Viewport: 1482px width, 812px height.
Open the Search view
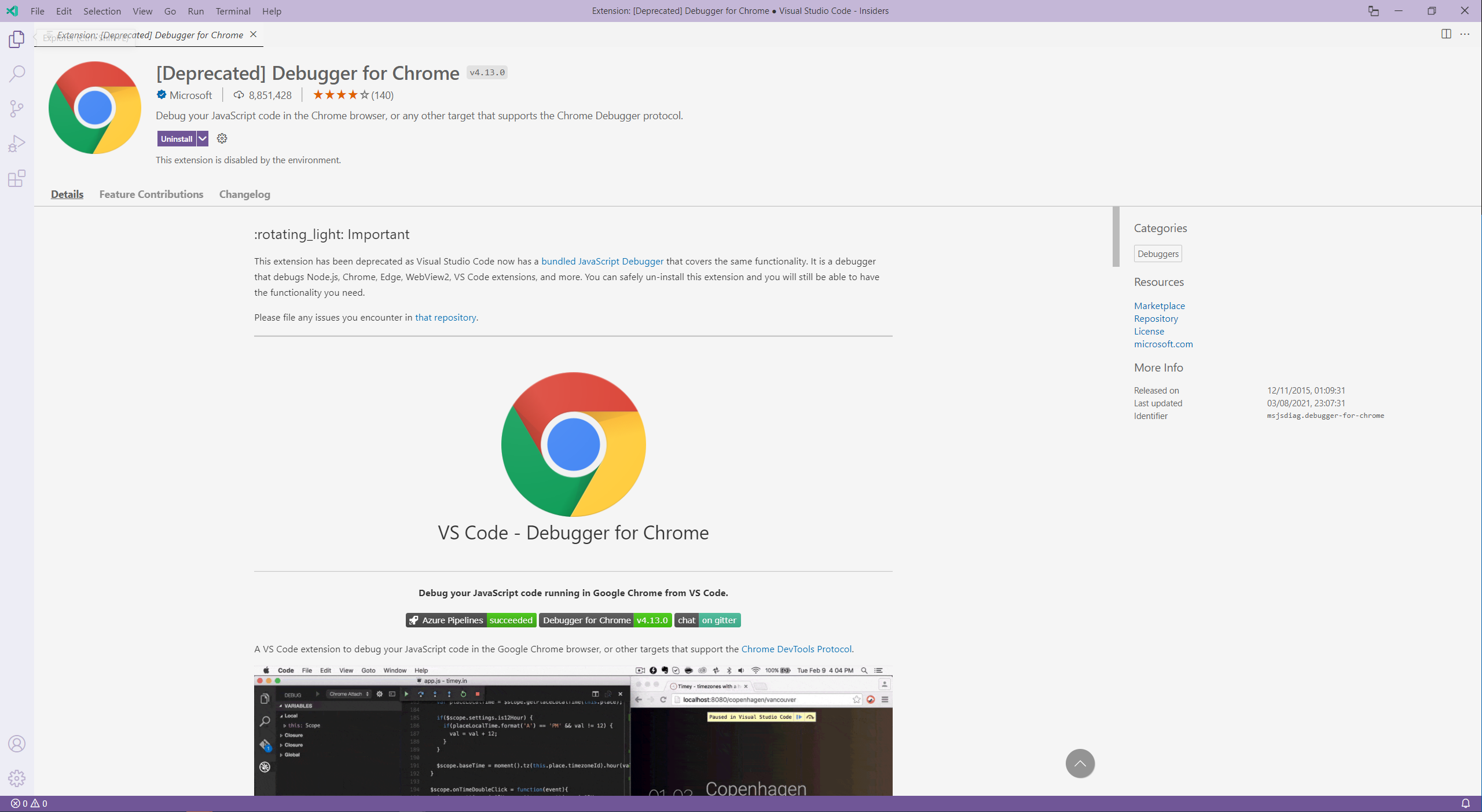tap(17, 74)
